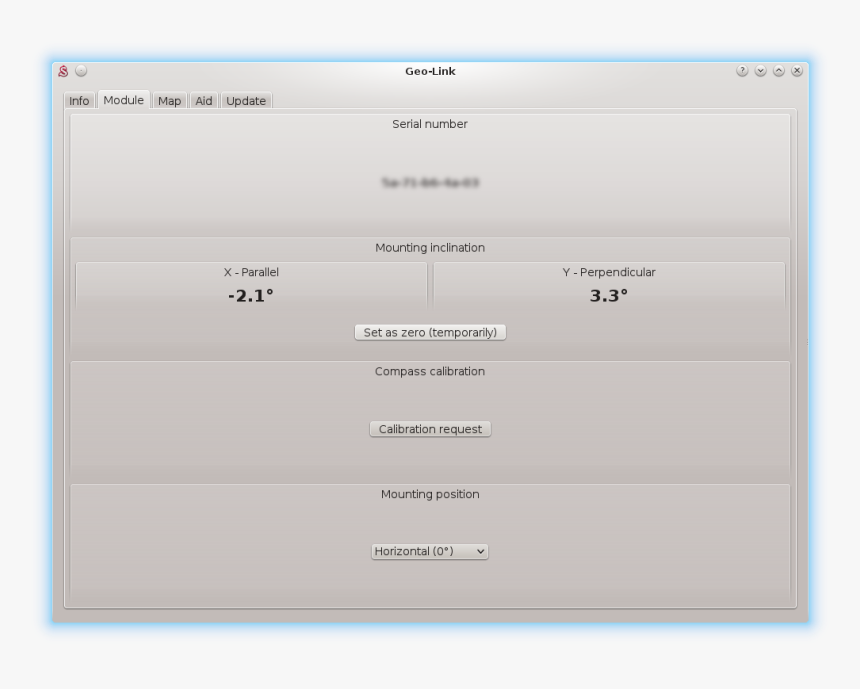Click the Y - Perpendicular label
Image resolution: width=860 pixels, height=689 pixels.
(x=609, y=272)
